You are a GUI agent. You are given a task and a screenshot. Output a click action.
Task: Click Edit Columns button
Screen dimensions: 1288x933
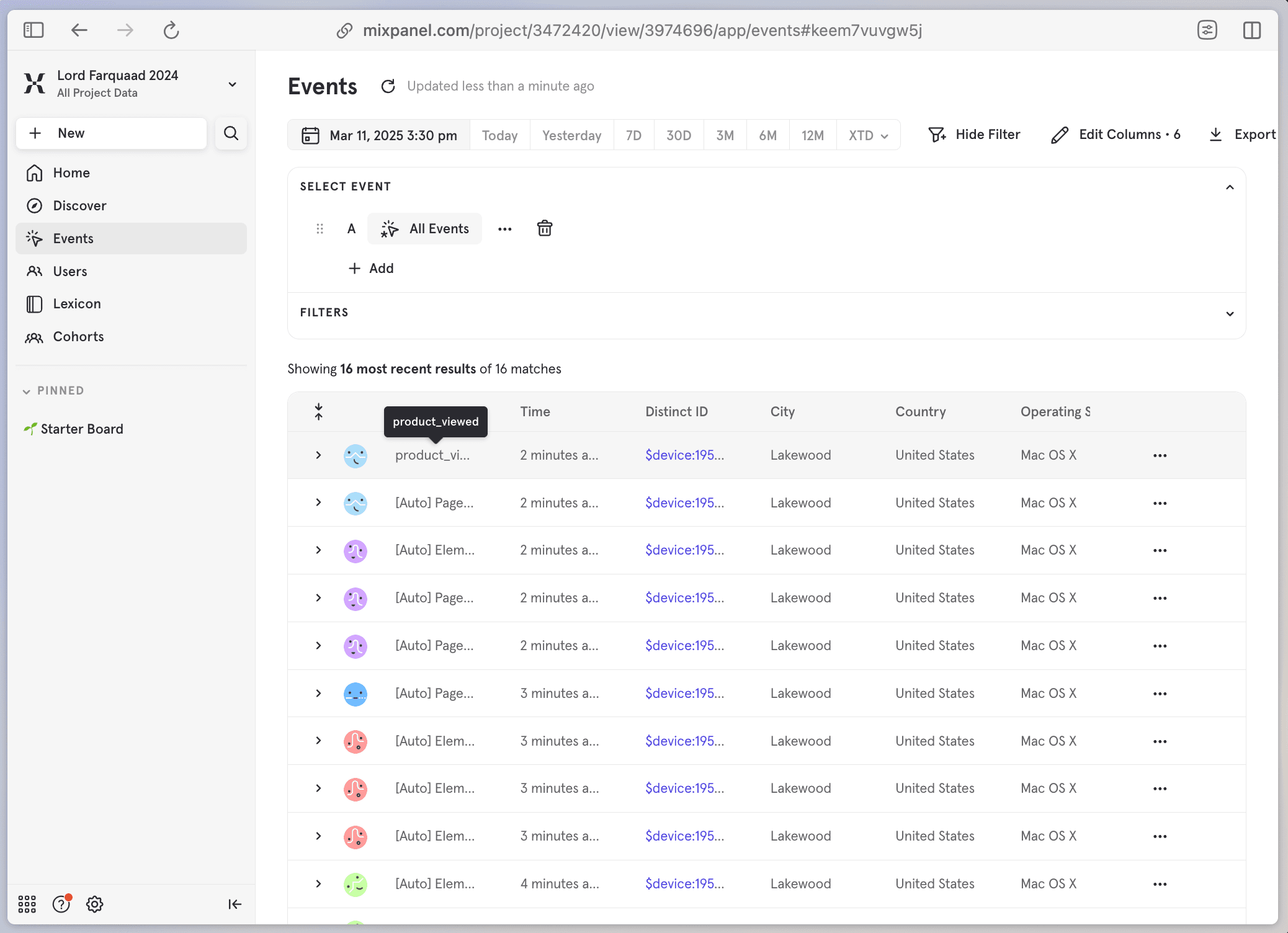[1116, 135]
